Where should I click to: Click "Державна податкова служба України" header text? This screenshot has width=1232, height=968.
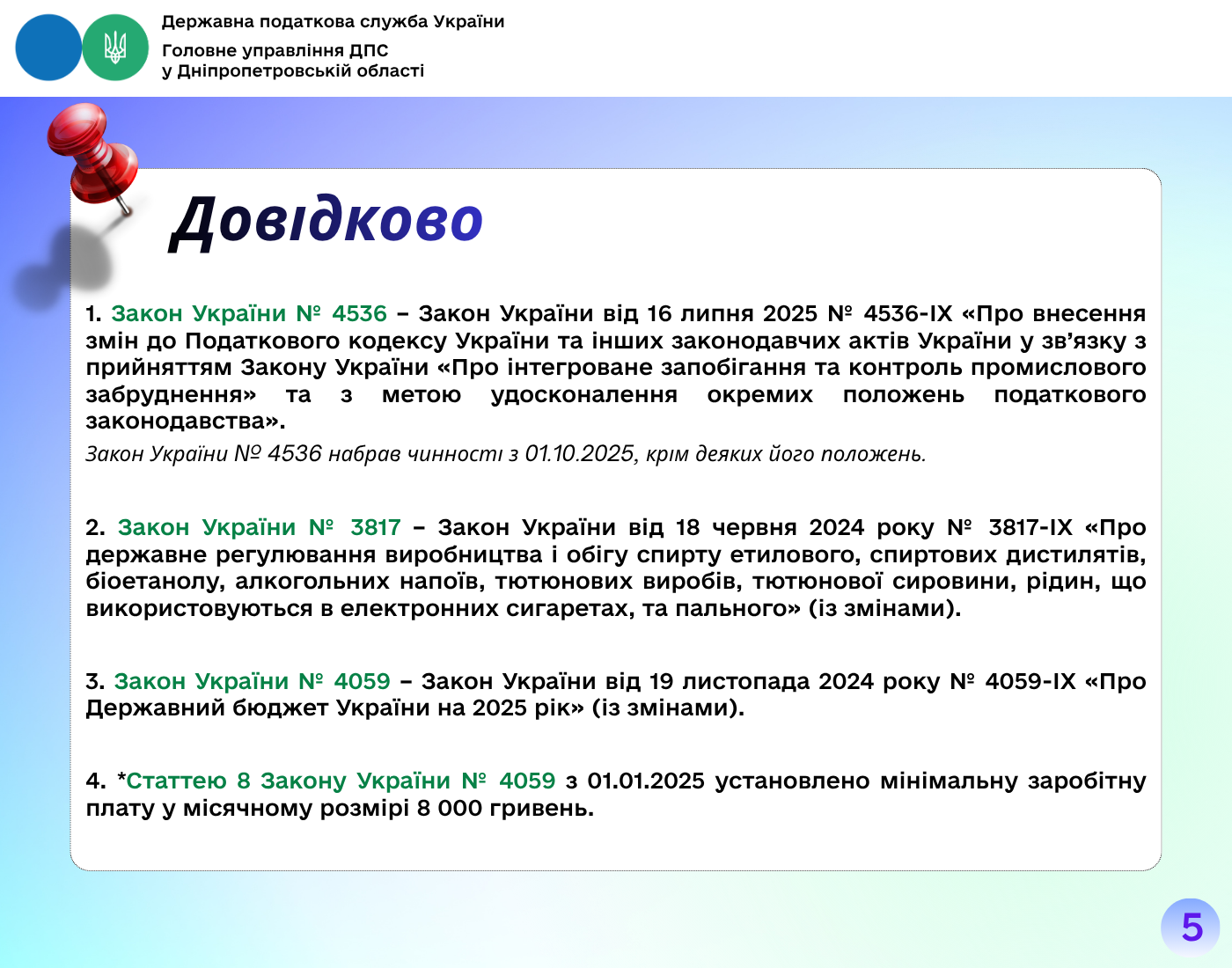point(333,21)
